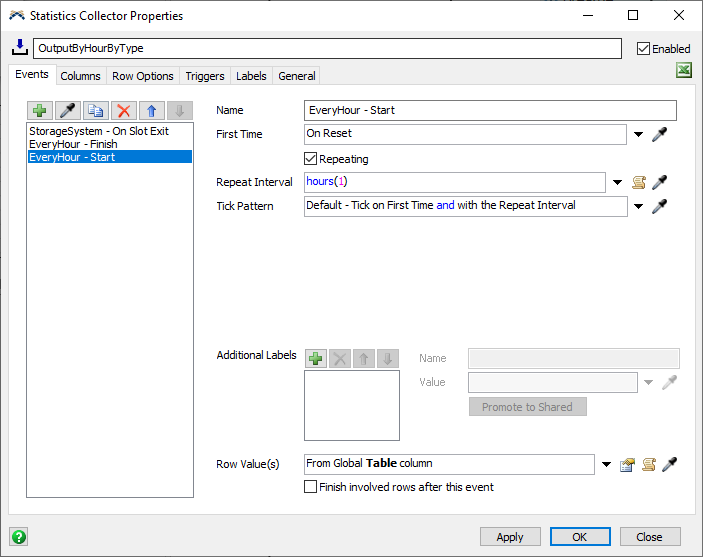
Task: Expand the Repeat Interval dropdown arrow
Action: pyautogui.click(x=617, y=182)
